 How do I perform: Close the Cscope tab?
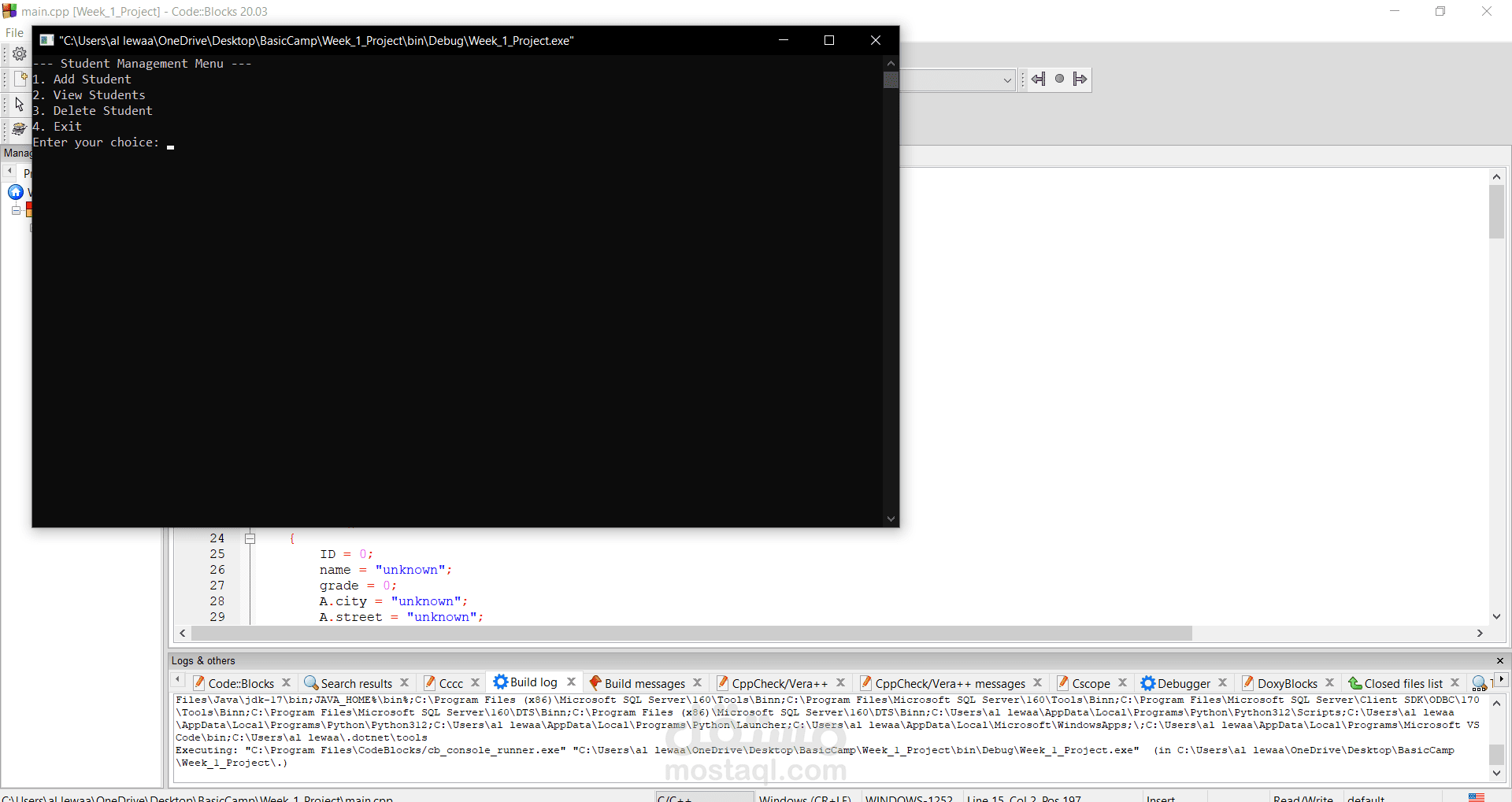click(1123, 683)
